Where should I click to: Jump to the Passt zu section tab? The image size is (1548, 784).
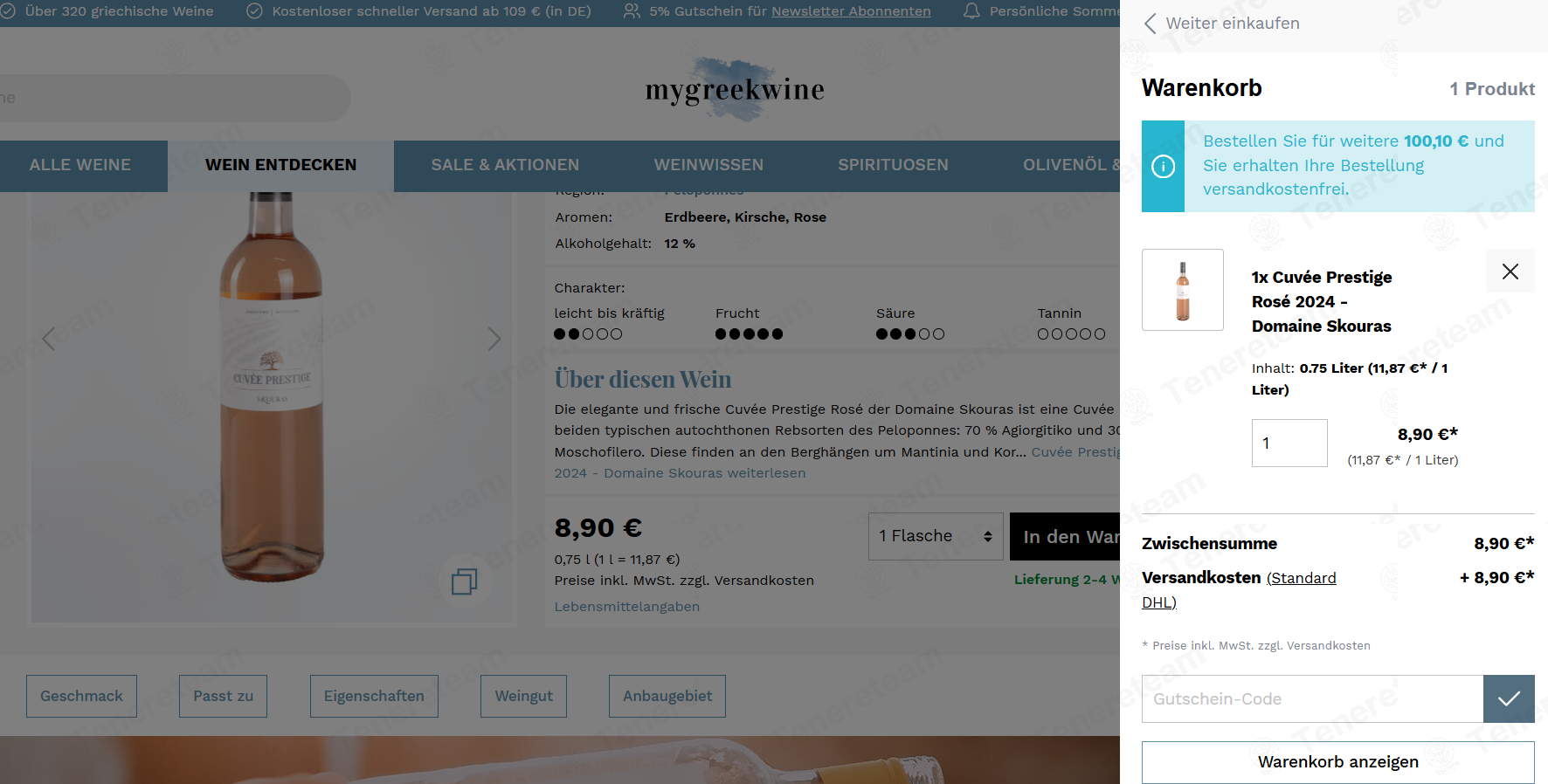click(x=223, y=696)
